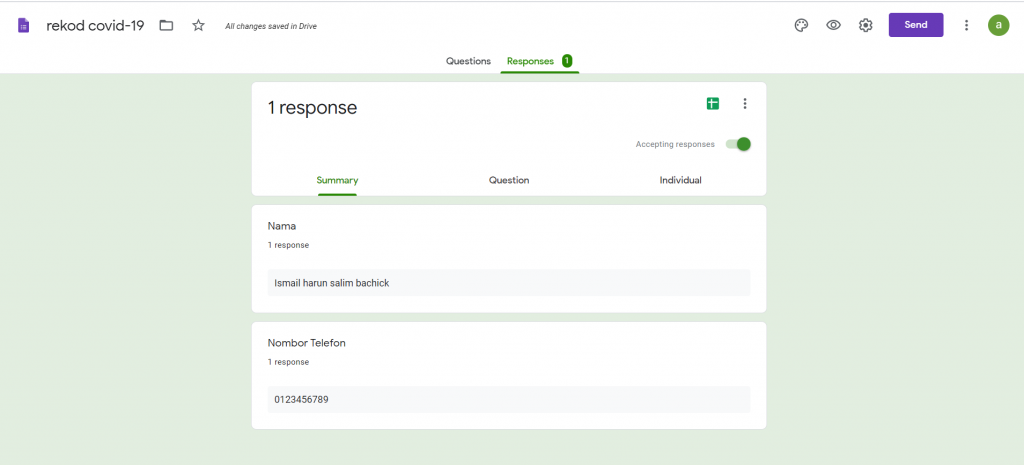Open the Summary view
Screen dimensions: 1024x465
(x=337, y=180)
